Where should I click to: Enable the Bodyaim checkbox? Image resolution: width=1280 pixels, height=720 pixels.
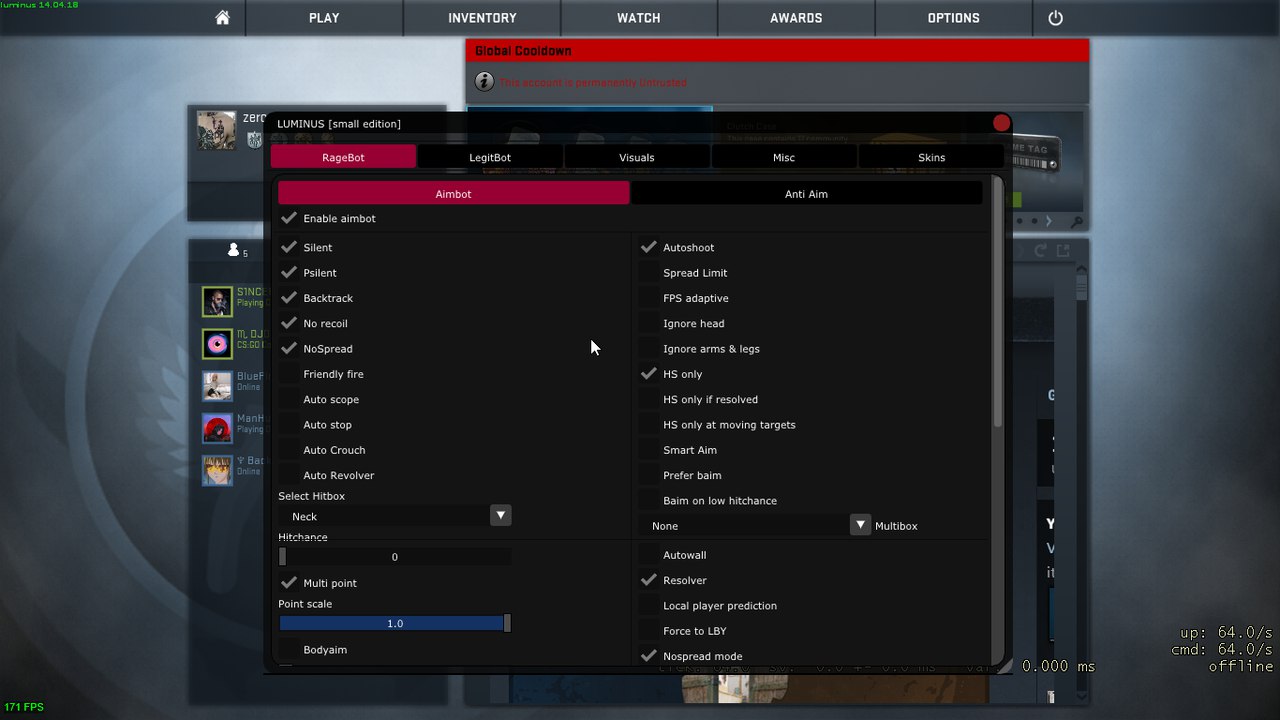point(289,649)
